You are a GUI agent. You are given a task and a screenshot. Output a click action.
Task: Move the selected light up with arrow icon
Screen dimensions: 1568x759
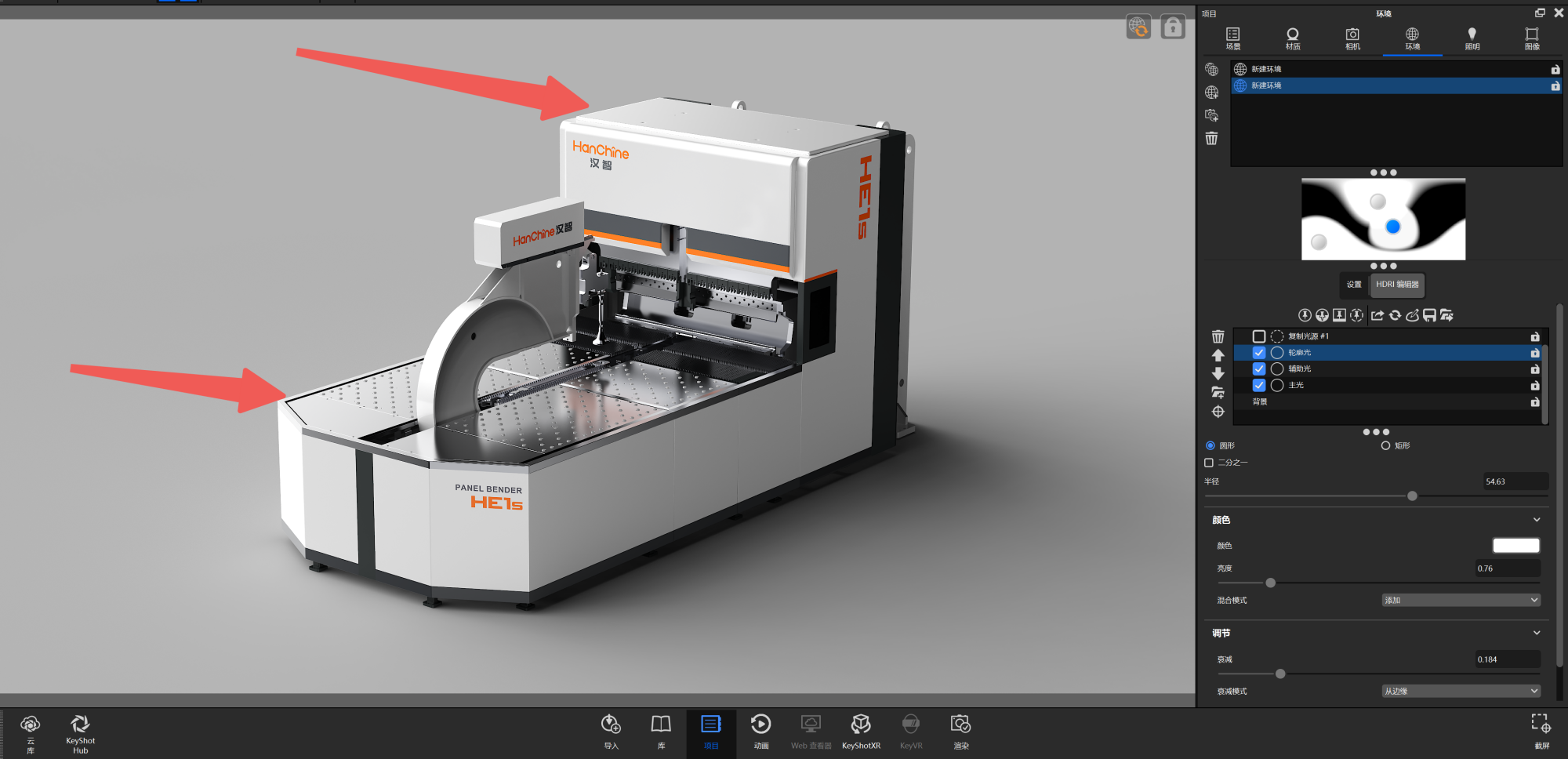pos(1218,355)
